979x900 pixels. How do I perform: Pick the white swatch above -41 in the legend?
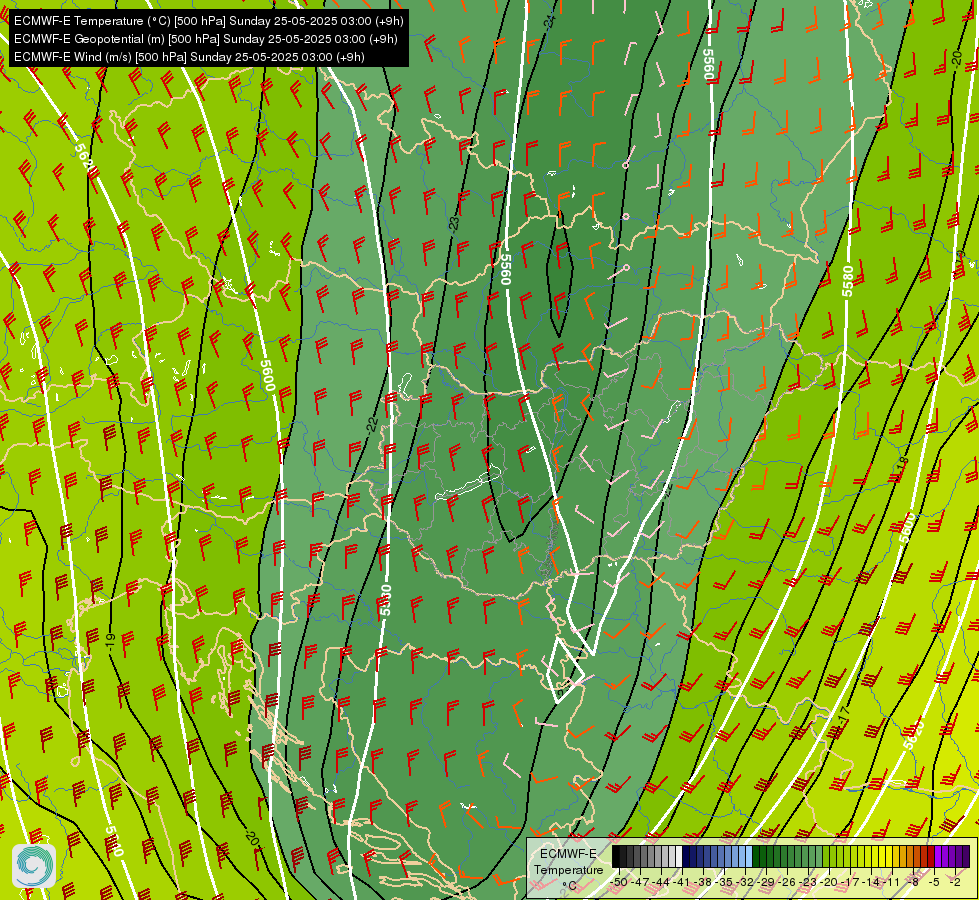tap(679, 856)
